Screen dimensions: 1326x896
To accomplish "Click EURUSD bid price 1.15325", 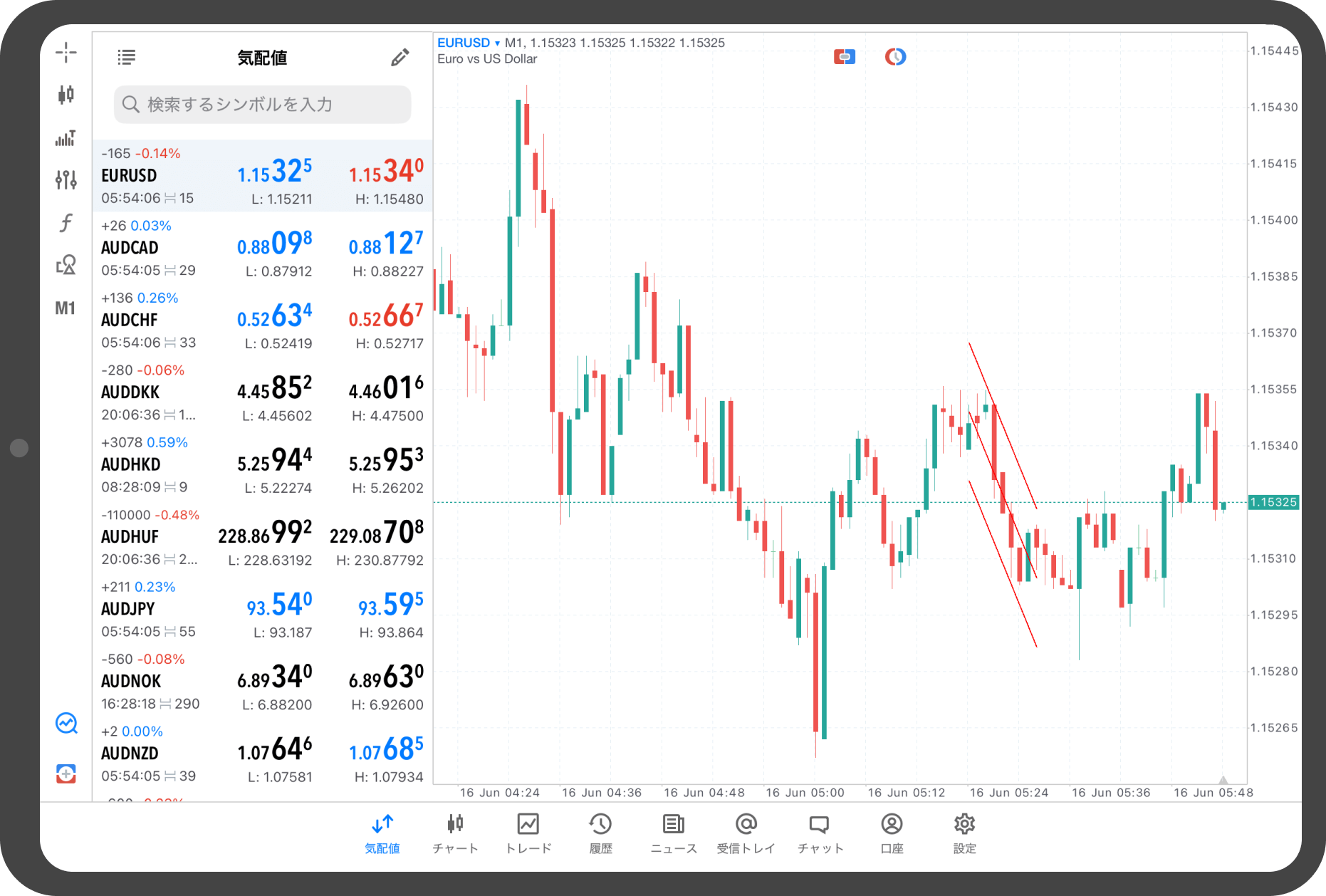I will click(x=274, y=172).
